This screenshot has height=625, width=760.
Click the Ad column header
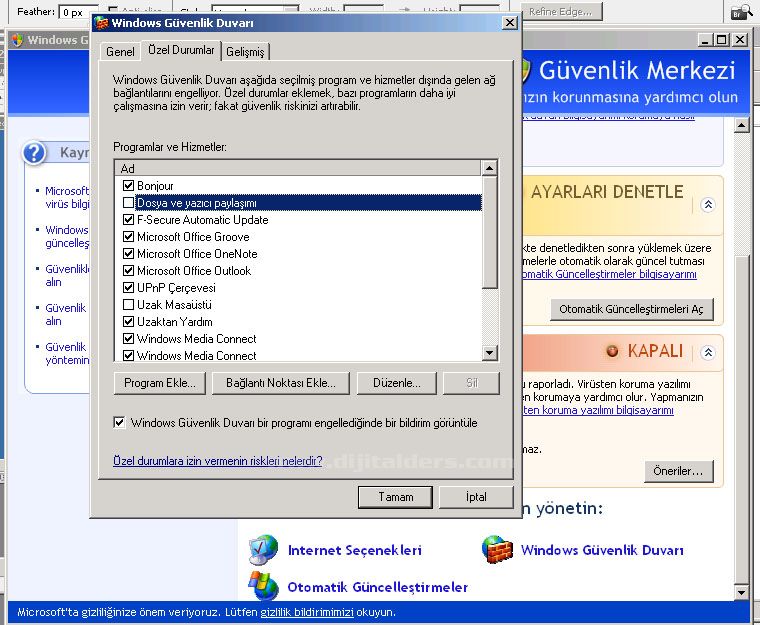[298, 168]
